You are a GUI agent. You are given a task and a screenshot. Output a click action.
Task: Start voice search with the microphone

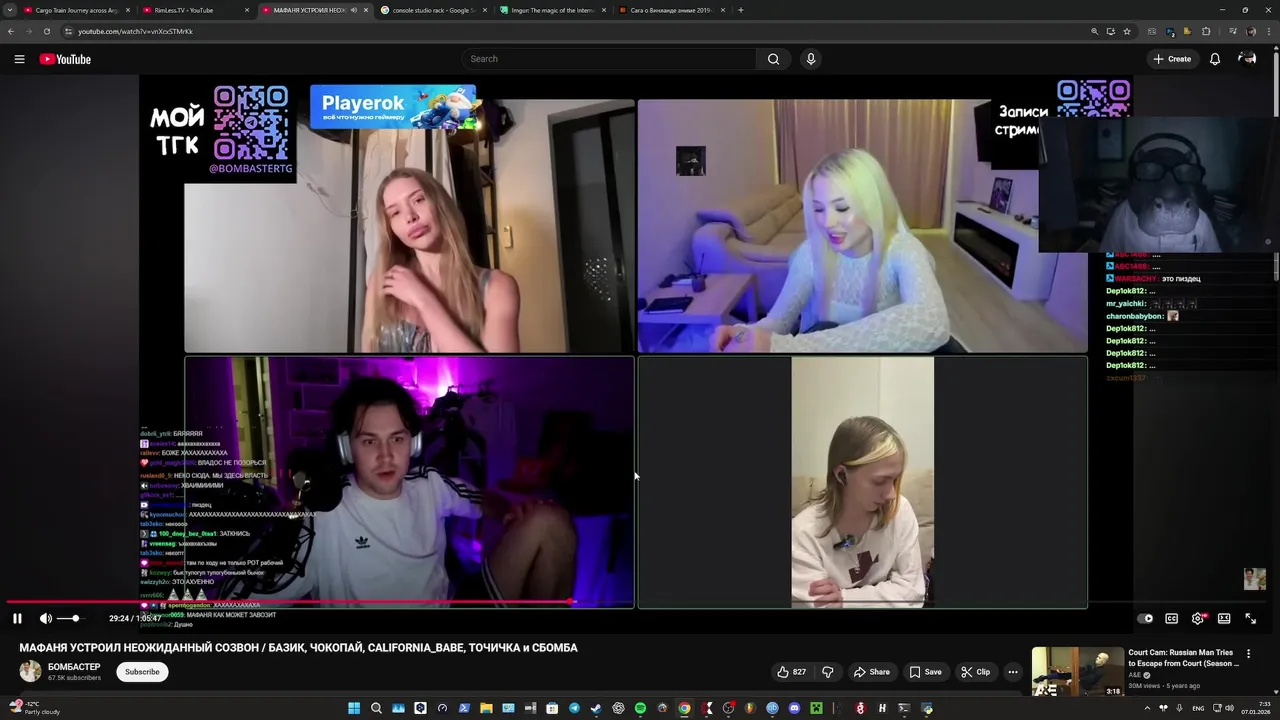(x=811, y=59)
